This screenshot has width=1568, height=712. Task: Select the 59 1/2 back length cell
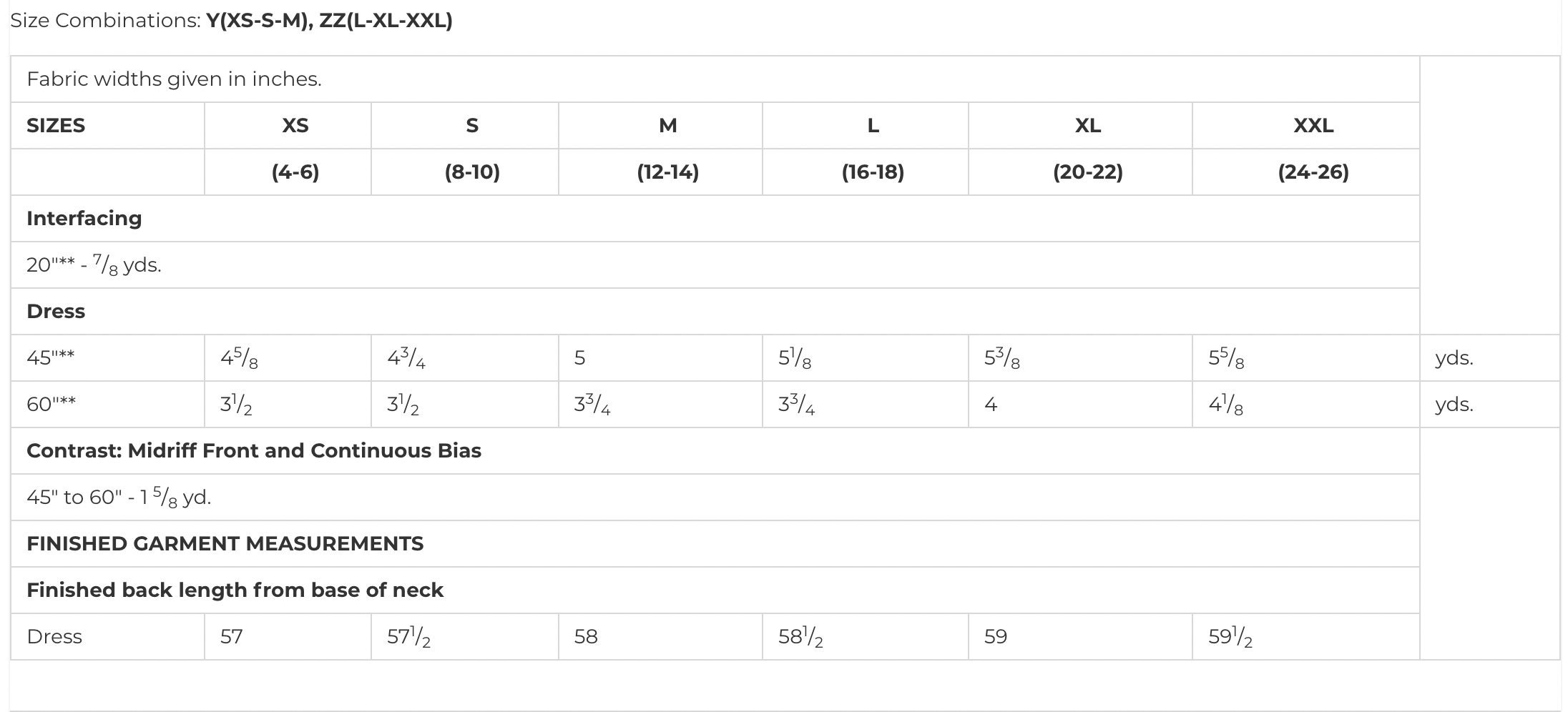click(x=1305, y=637)
